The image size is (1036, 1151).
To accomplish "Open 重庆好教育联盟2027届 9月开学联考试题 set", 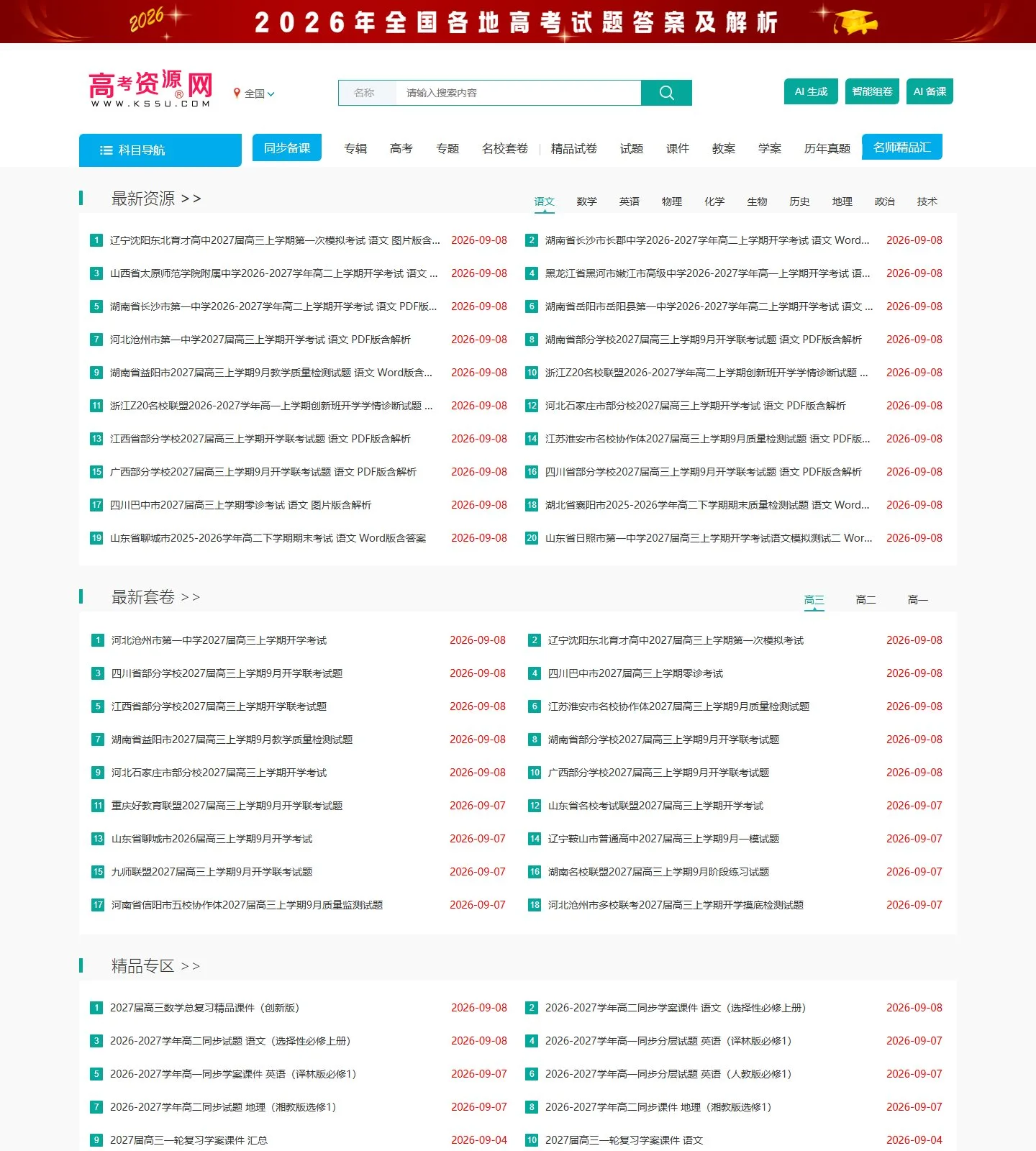I will tap(227, 806).
